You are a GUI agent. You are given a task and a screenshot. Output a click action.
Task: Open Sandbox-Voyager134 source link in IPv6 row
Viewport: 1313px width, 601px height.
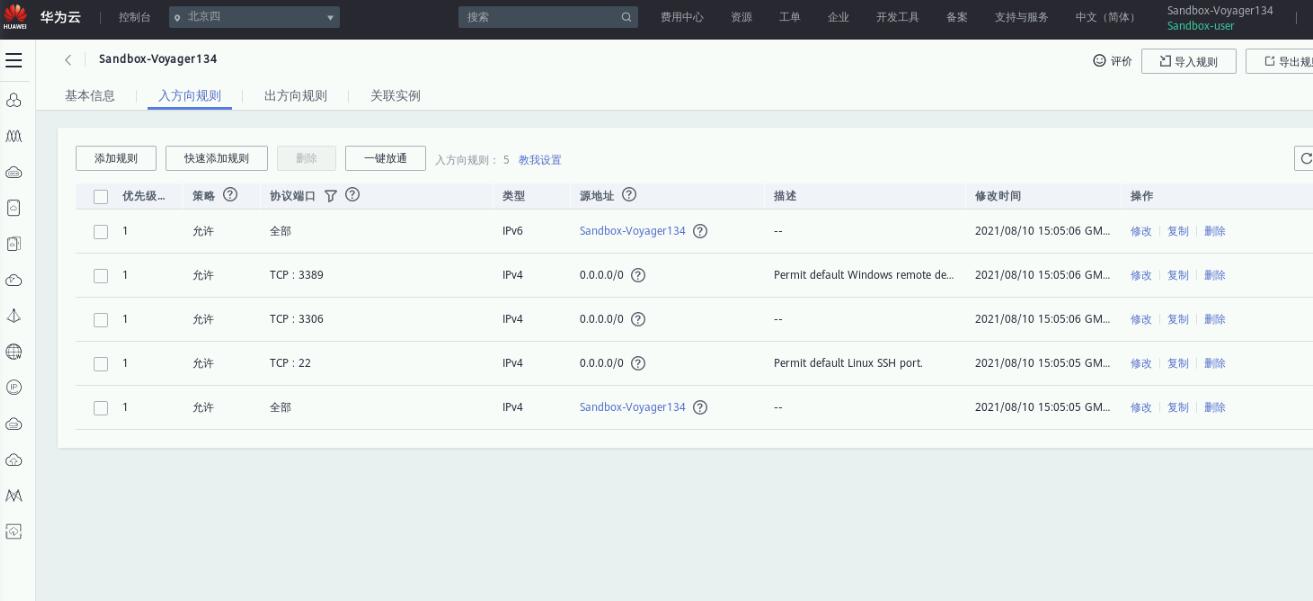click(x=633, y=231)
